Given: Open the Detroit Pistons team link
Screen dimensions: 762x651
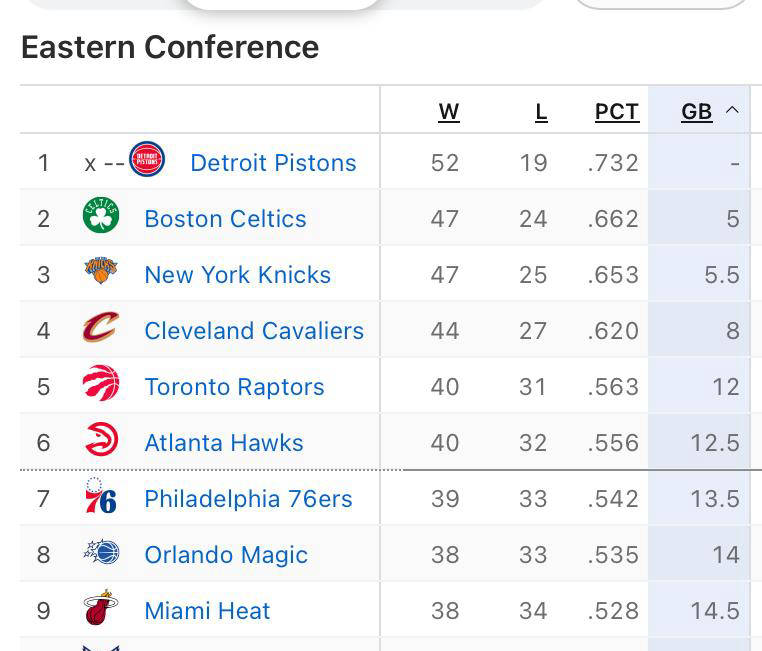Looking at the screenshot, I should coord(273,163).
